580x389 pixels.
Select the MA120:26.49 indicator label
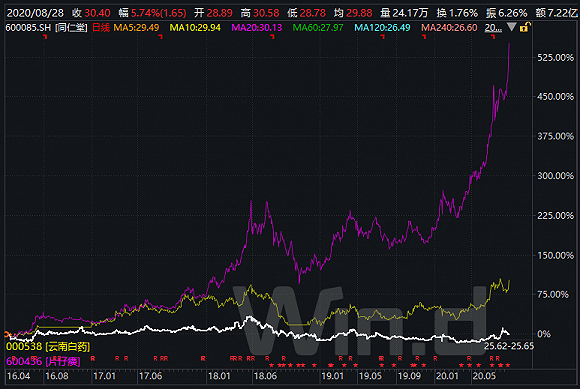pos(382,28)
